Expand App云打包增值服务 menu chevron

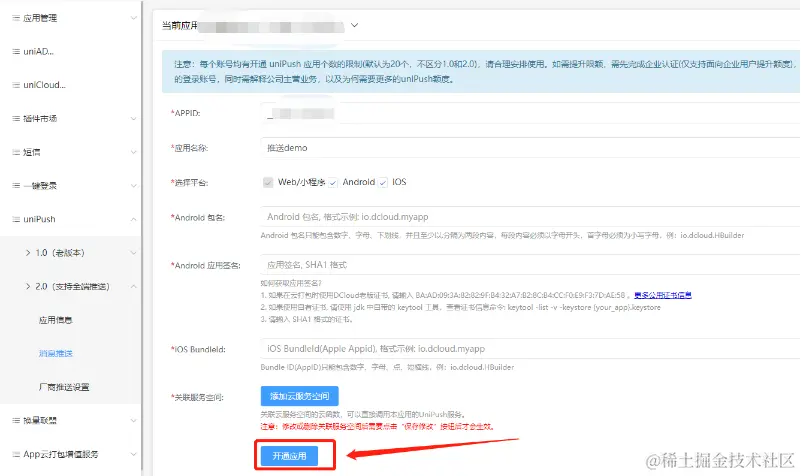(x=133, y=454)
